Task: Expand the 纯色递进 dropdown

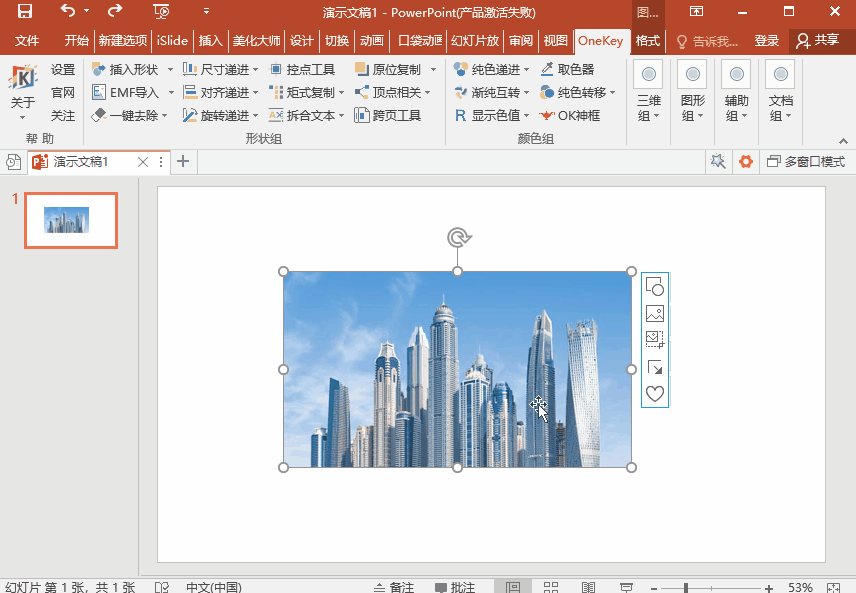Action: [527, 70]
